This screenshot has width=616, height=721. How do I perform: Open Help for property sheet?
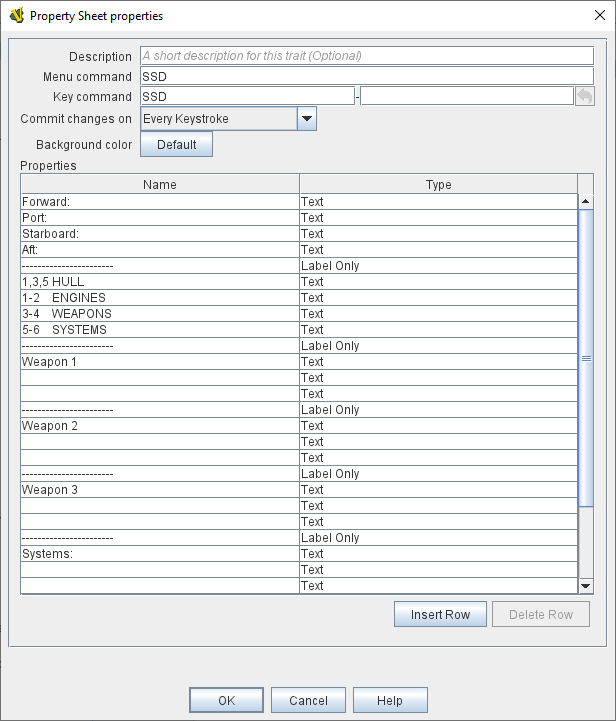click(x=390, y=701)
